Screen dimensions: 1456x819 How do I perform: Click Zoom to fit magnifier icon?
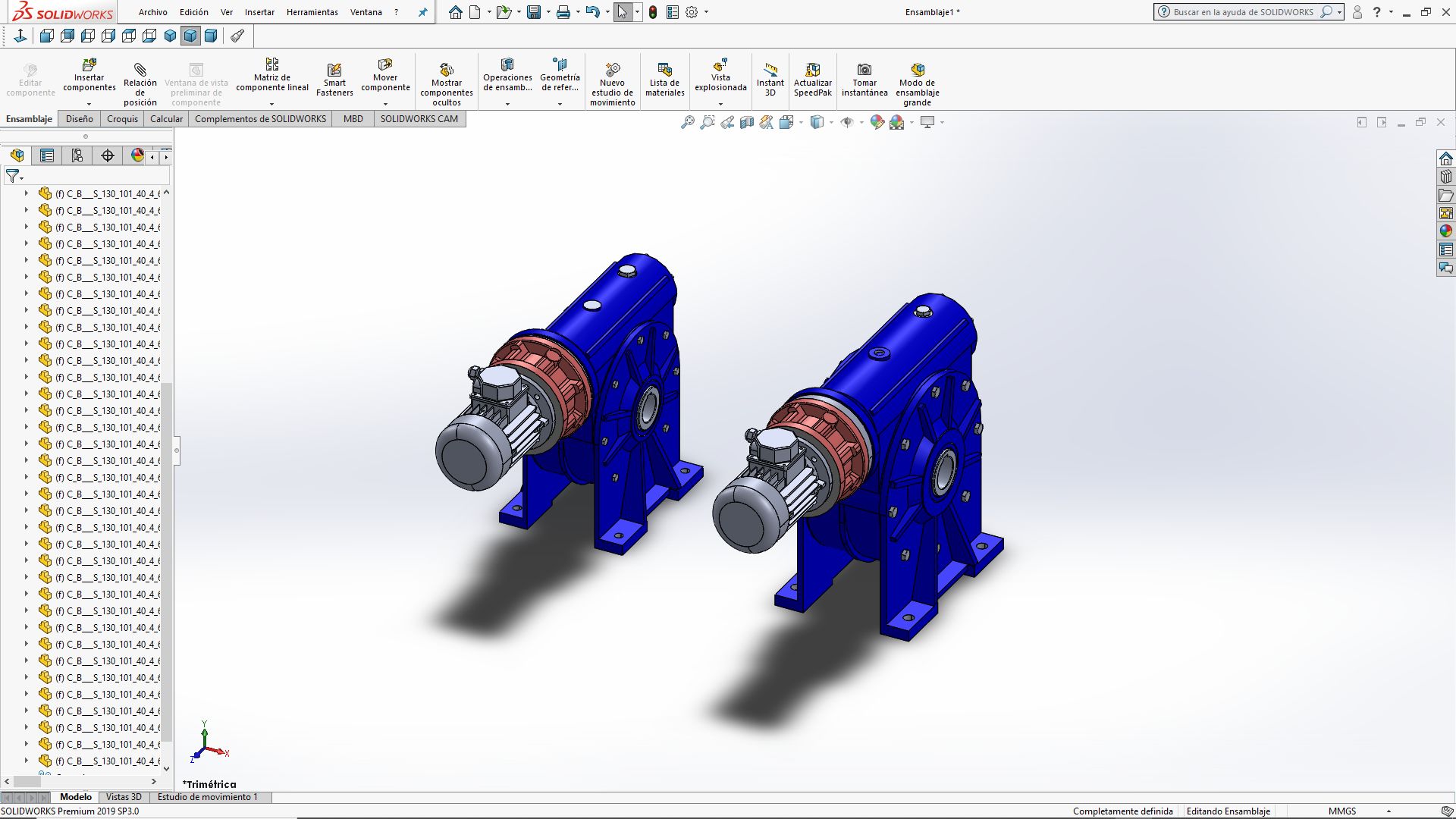pos(687,122)
